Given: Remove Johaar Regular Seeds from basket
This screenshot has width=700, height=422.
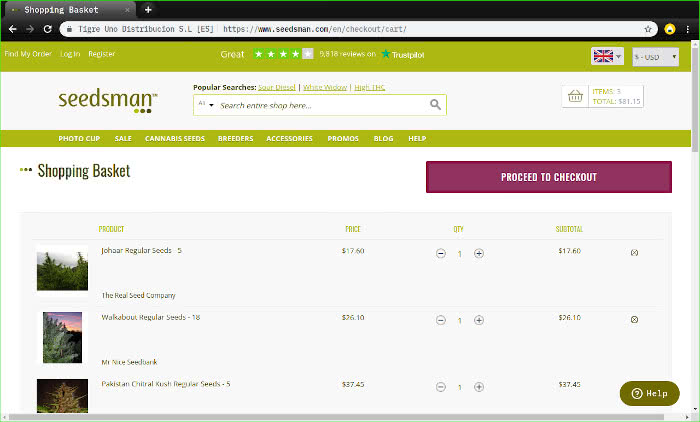Looking at the screenshot, I should (x=634, y=253).
